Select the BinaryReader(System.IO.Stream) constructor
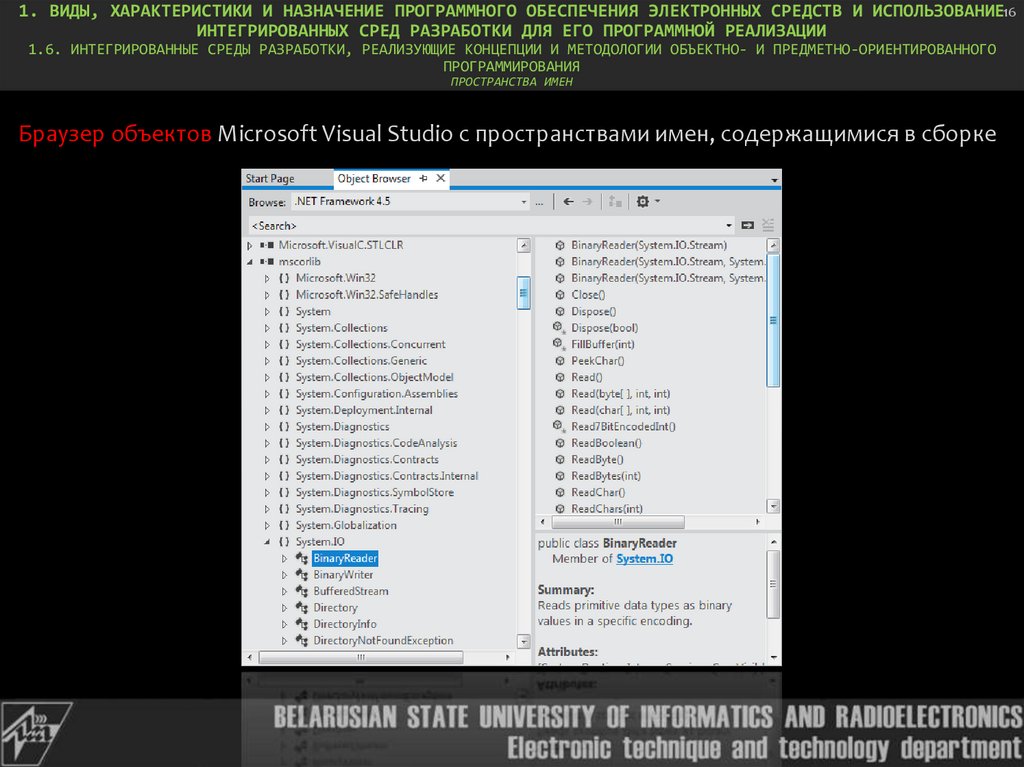This screenshot has width=1024, height=767. pos(648,245)
